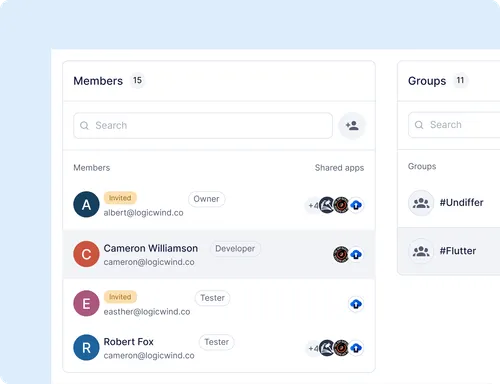The image size is (500, 384).
Task: Click the Invited tag on albert's row
Action: [x=120, y=198]
